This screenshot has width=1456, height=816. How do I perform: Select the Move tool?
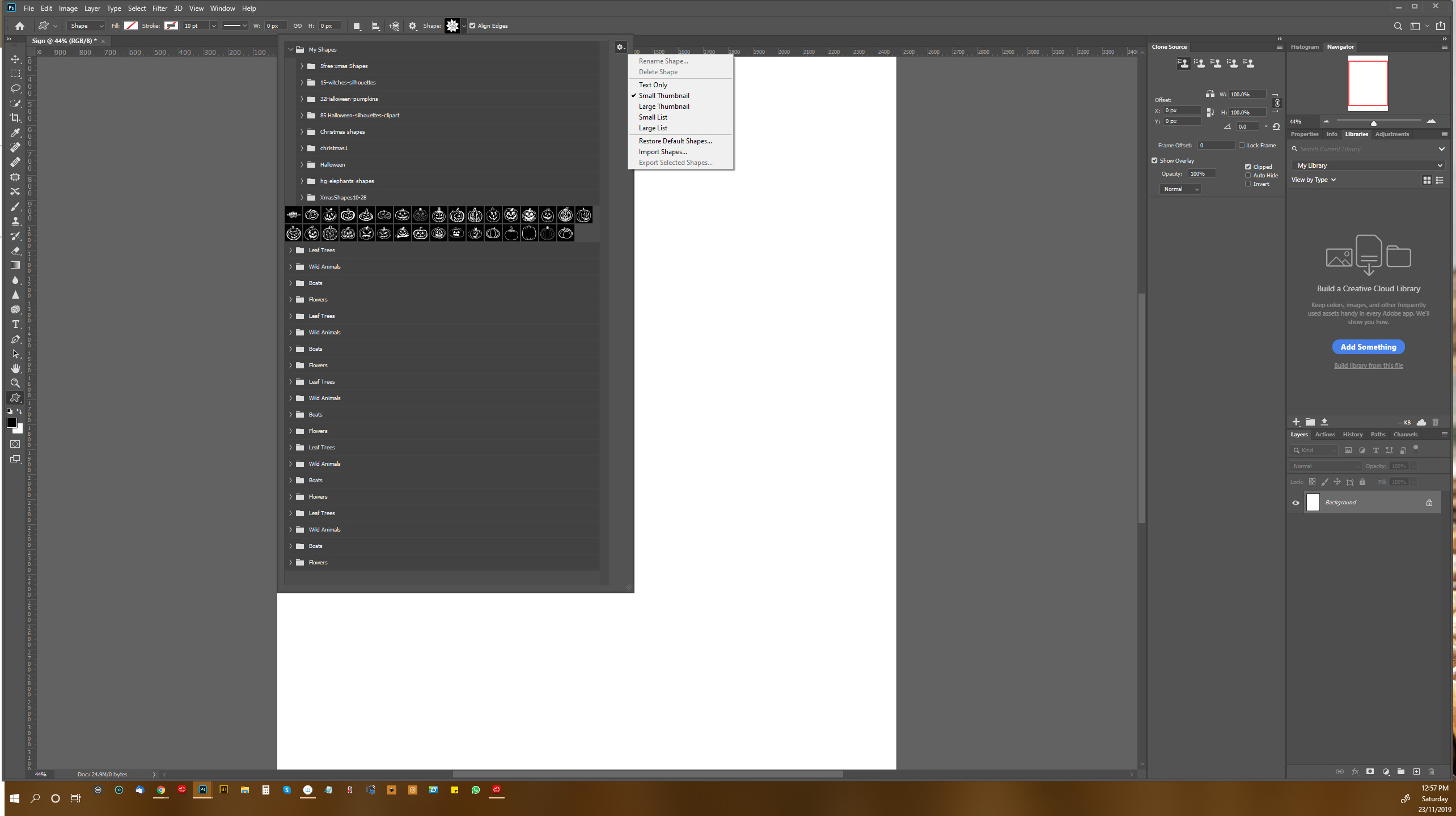click(x=15, y=58)
